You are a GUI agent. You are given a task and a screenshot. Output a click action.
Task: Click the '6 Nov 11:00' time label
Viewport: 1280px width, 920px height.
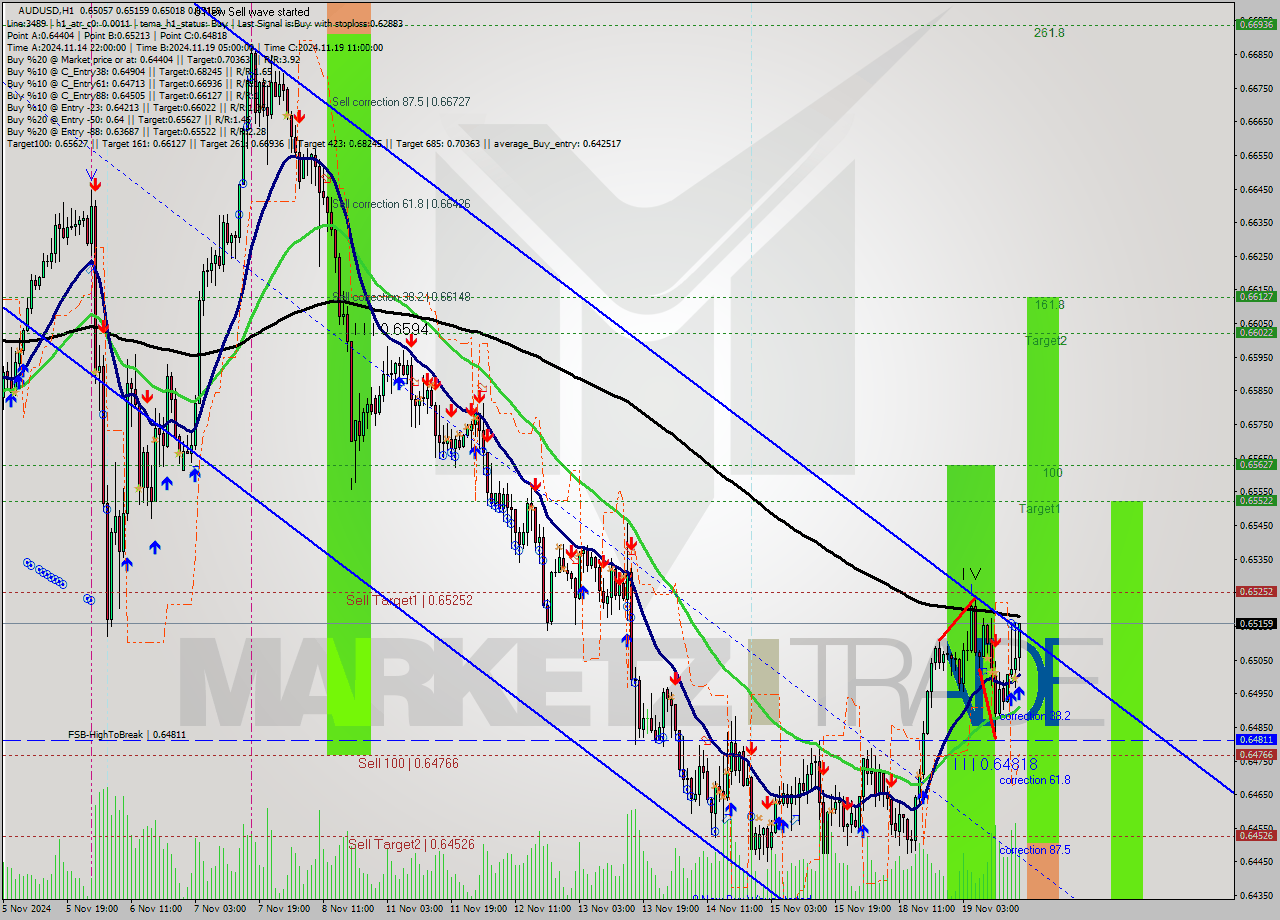[x=156, y=910]
